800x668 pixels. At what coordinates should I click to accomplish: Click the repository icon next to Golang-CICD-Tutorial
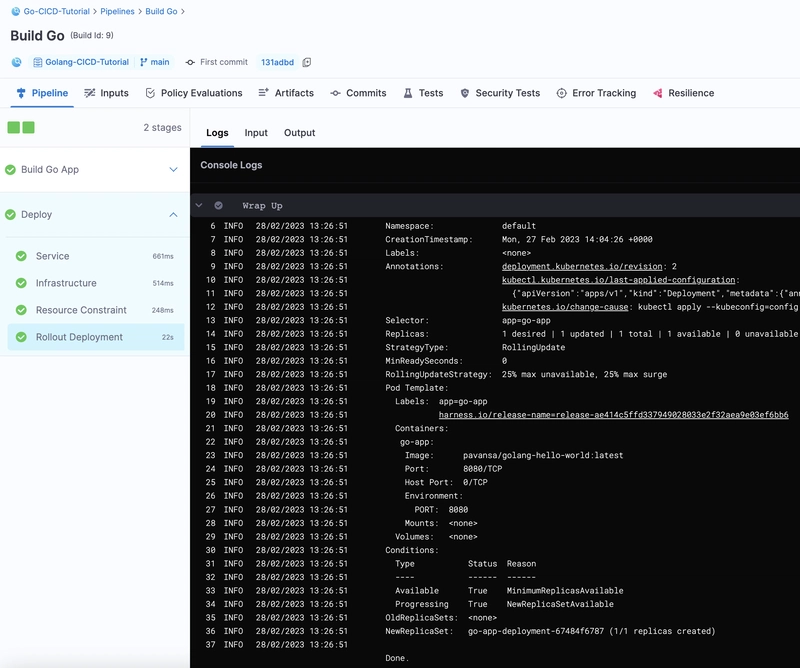(x=38, y=62)
